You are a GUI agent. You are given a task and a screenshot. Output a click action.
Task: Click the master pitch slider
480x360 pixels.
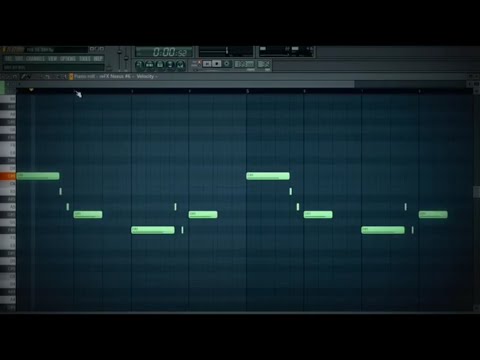coord(126,59)
